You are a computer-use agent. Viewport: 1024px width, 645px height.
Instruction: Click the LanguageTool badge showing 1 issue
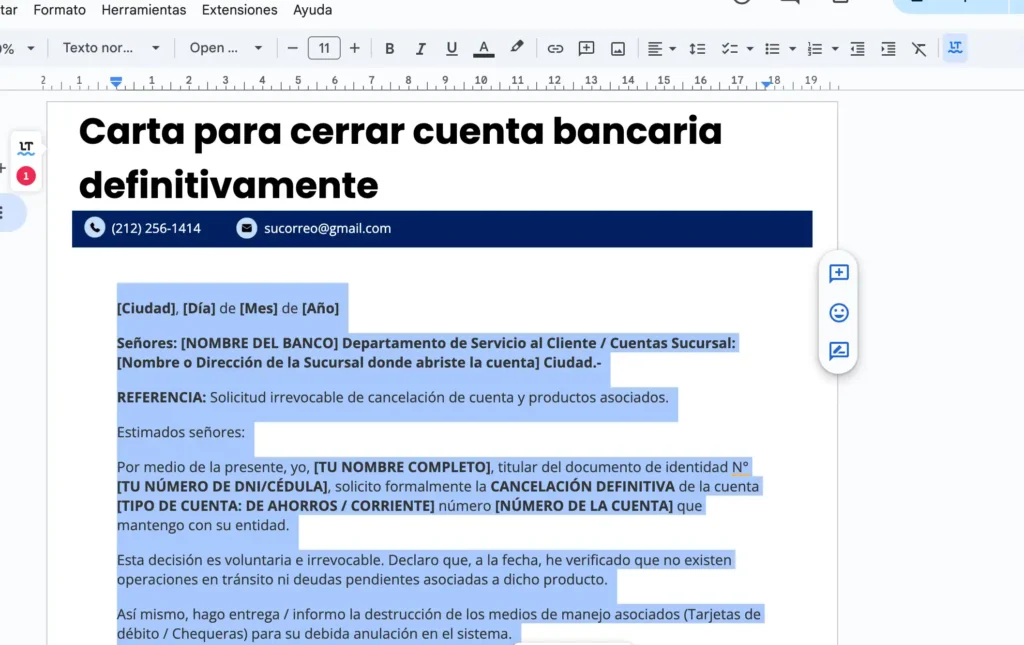pos(26,174)
